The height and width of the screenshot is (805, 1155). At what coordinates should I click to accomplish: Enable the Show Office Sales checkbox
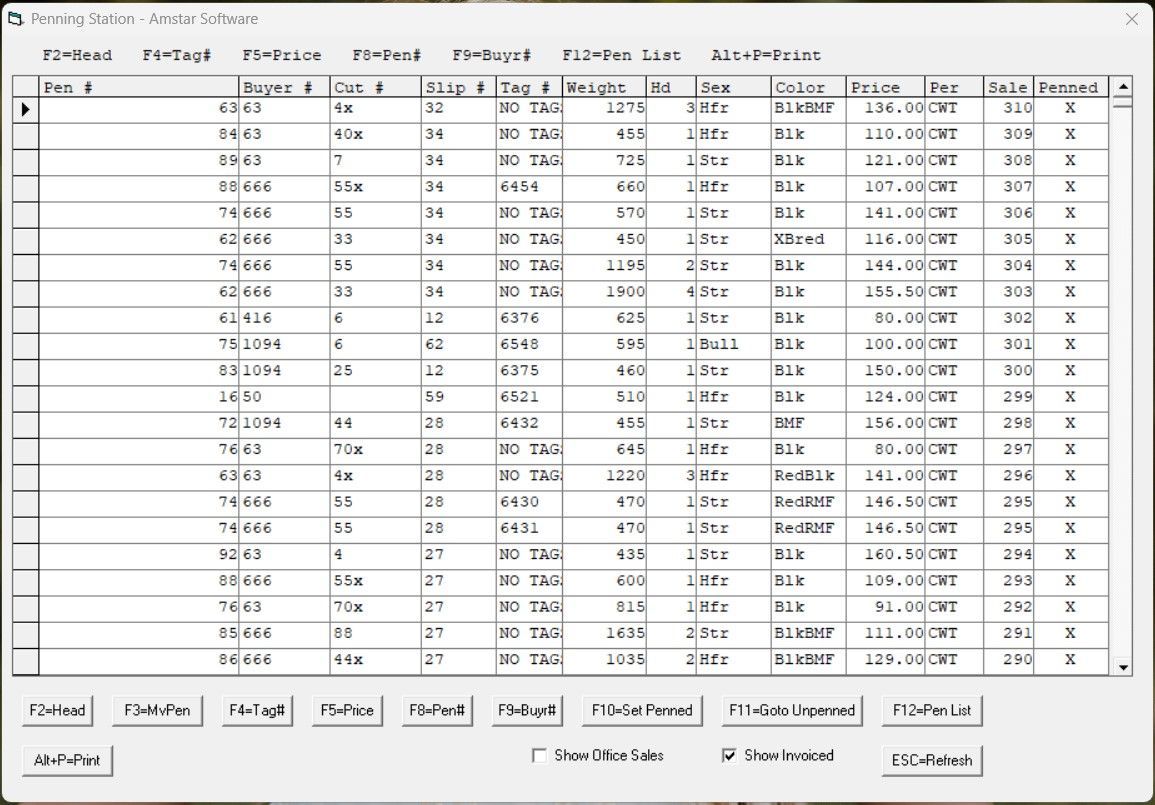(539, 755)
